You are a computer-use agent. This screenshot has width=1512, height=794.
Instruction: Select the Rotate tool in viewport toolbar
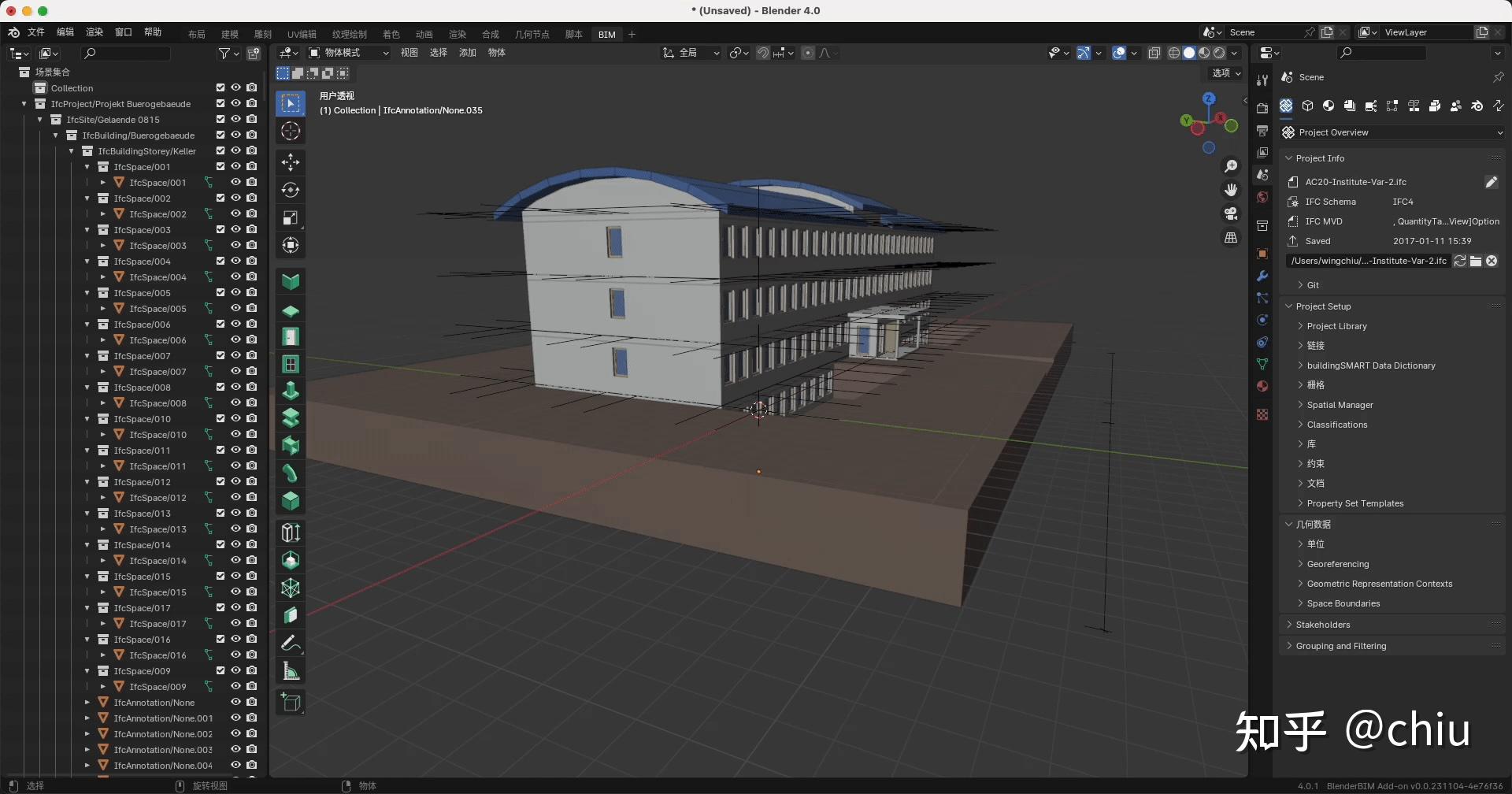[291, 190]
